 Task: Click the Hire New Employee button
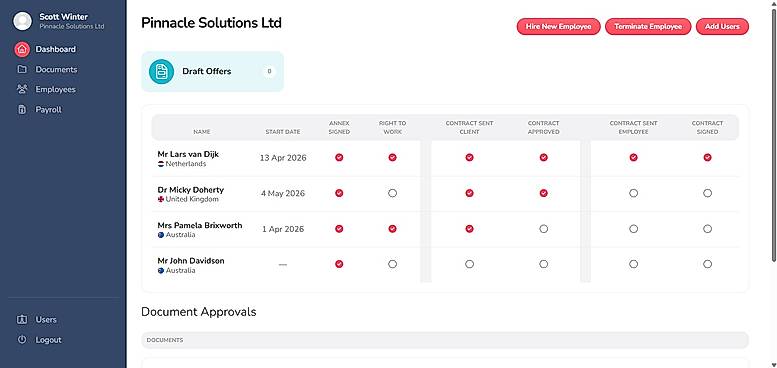coord(558,27)
